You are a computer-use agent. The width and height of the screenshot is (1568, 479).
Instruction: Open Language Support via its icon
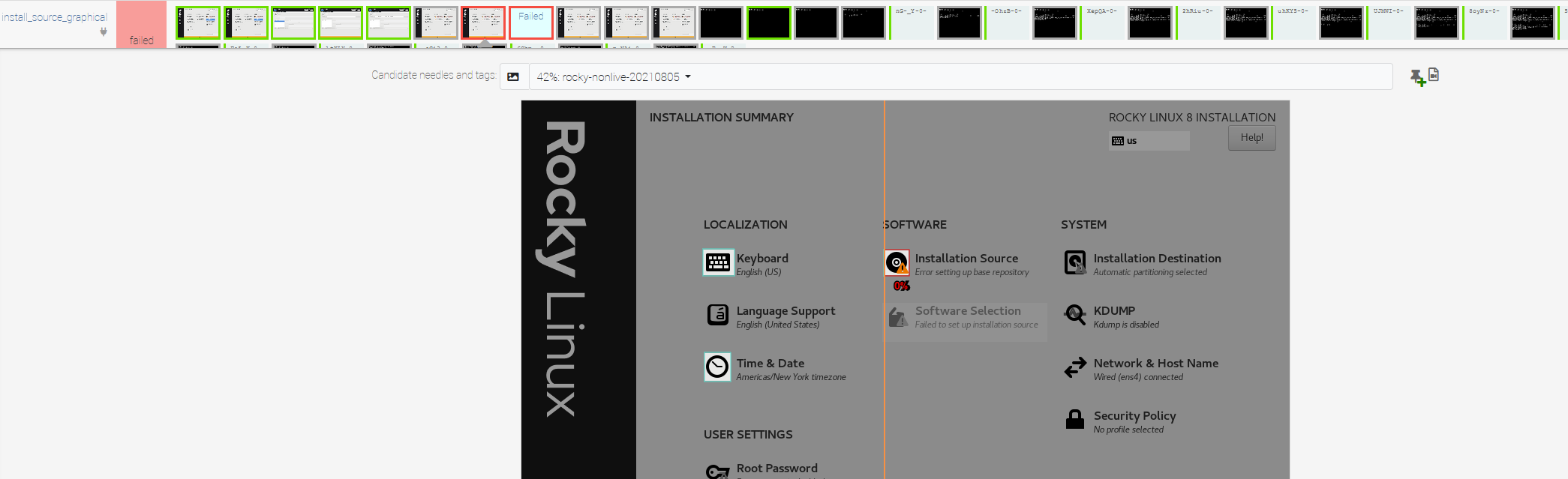[x=718, y=315]
